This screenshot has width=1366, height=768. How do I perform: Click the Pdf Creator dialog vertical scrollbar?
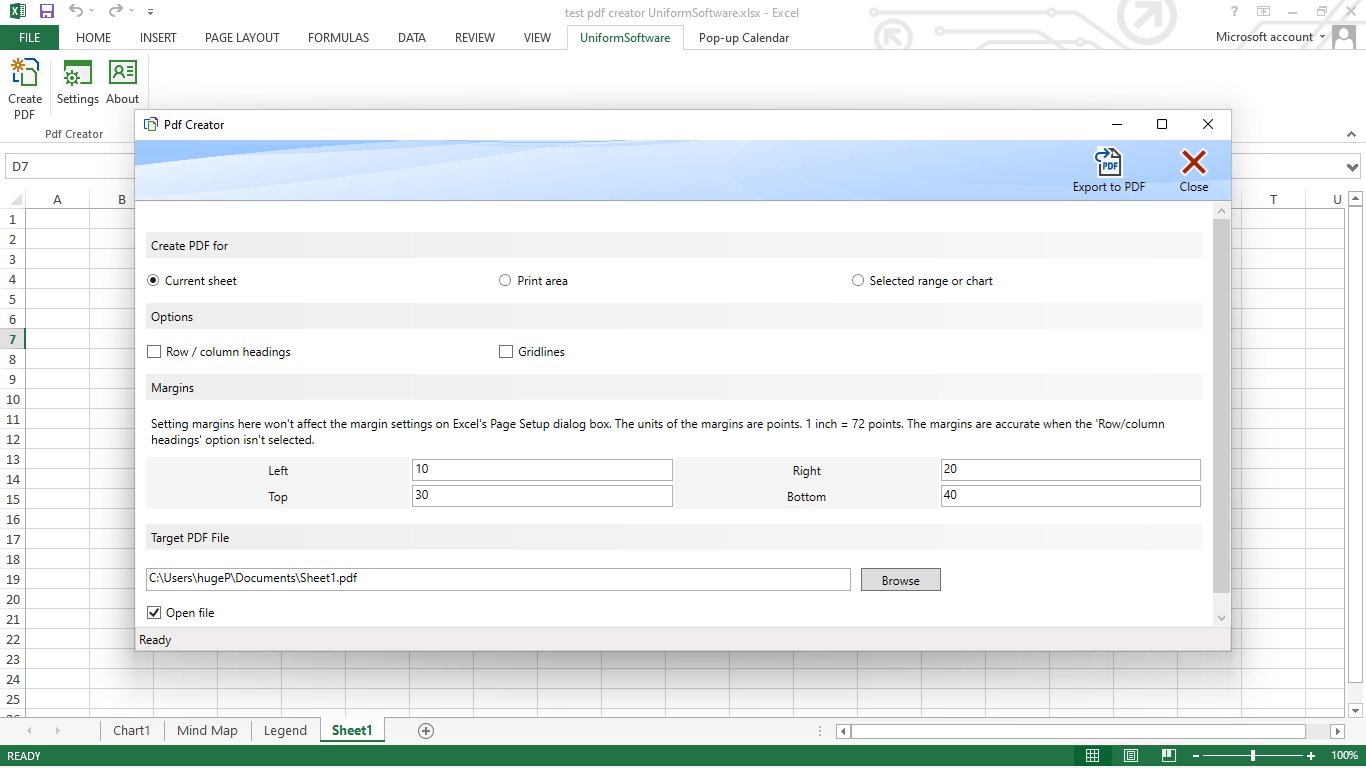click(1221, 405)
